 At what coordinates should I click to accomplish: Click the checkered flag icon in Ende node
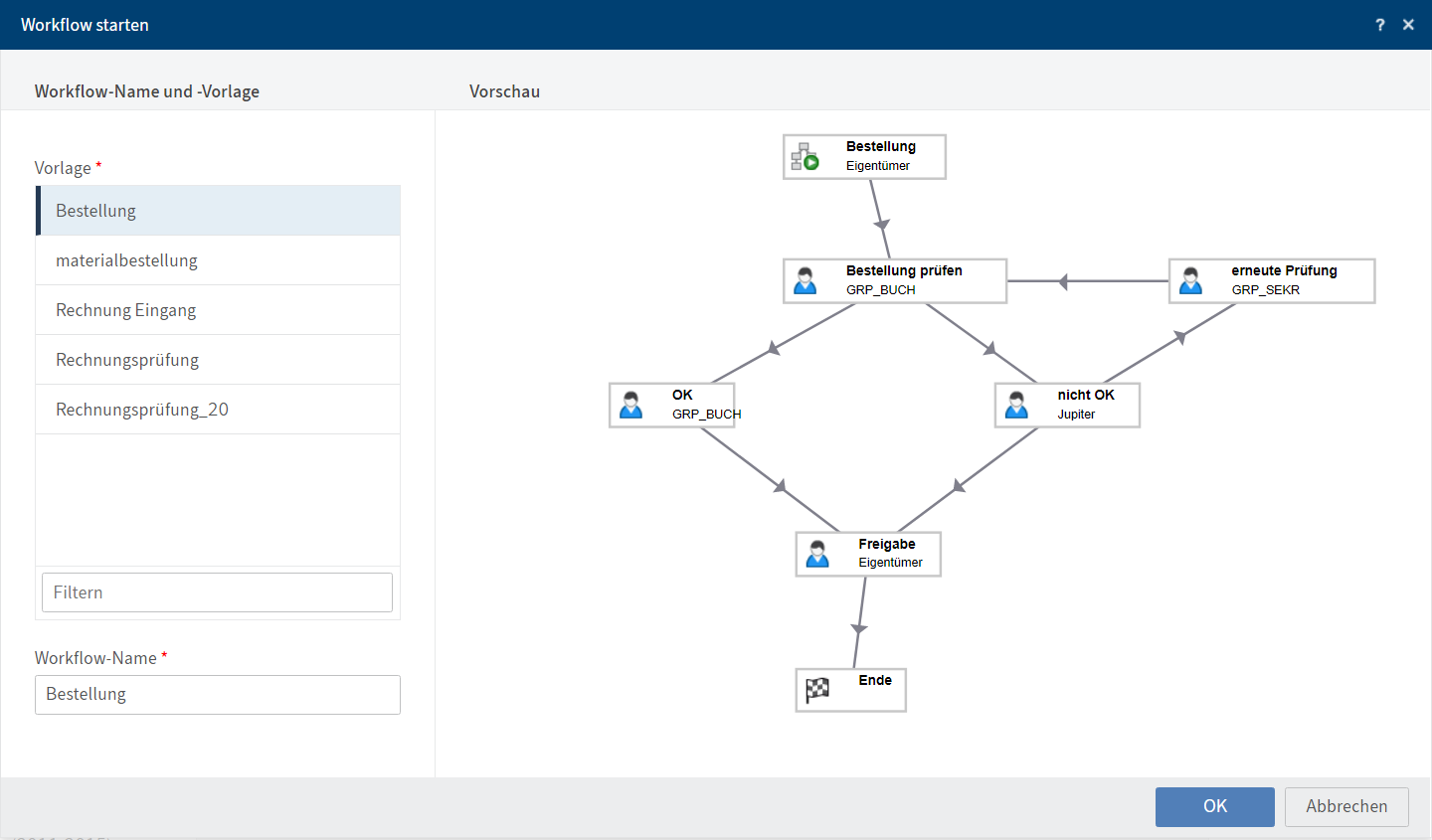coord(817,690)
